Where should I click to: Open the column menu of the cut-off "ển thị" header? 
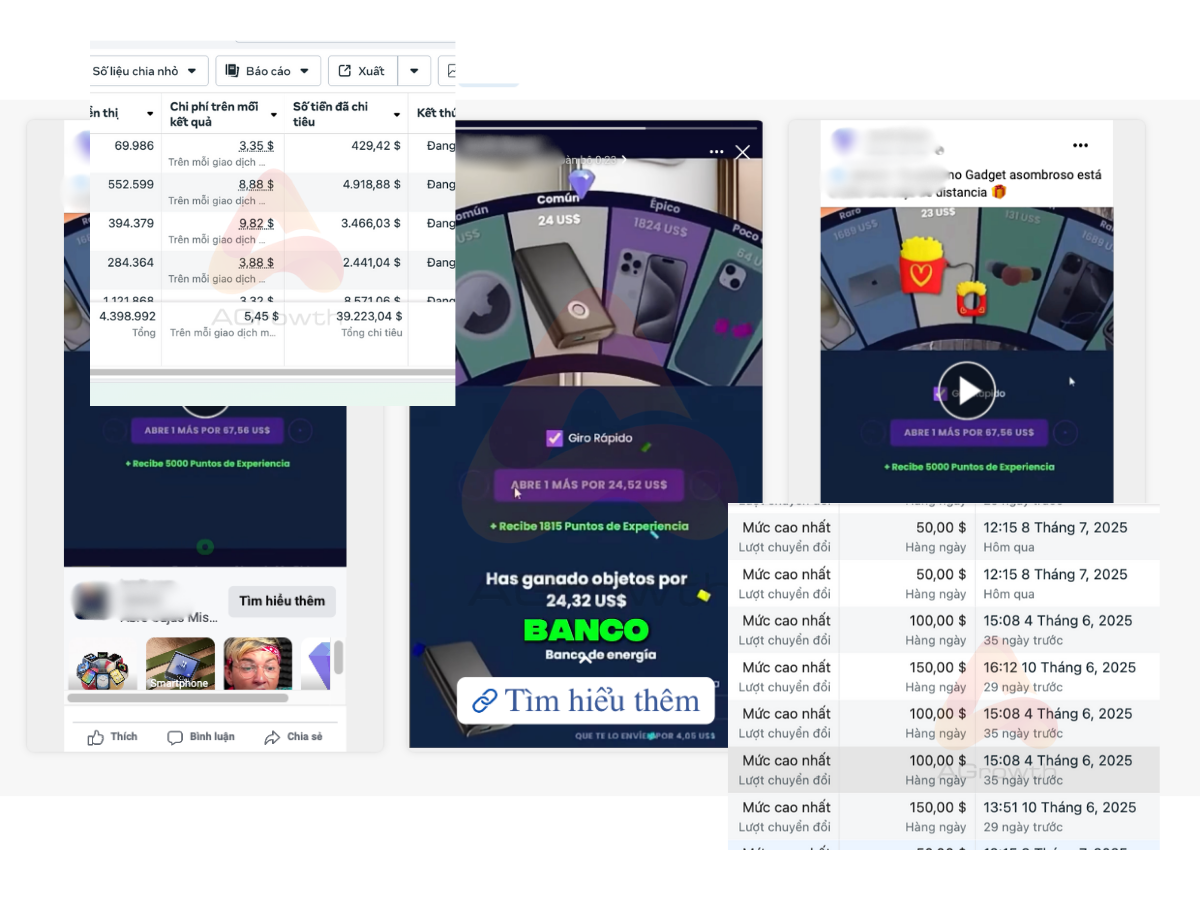click(x=150, y=113)
